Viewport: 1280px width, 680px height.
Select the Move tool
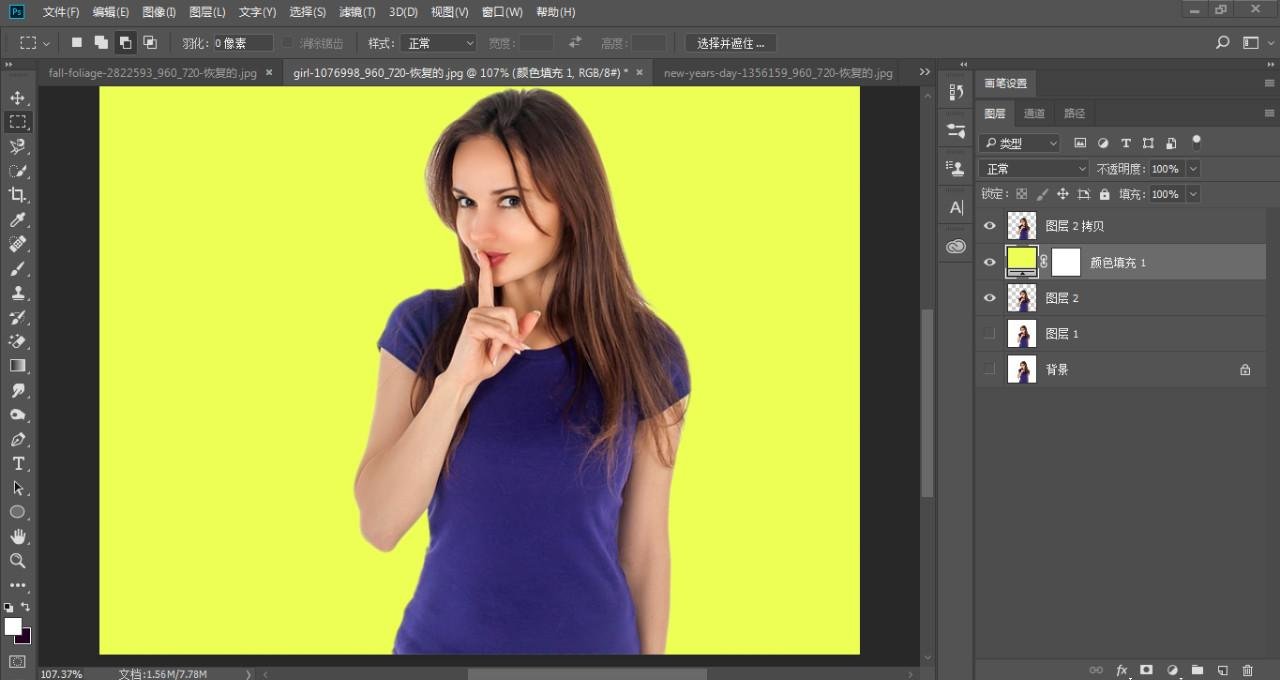click(17, 98)
